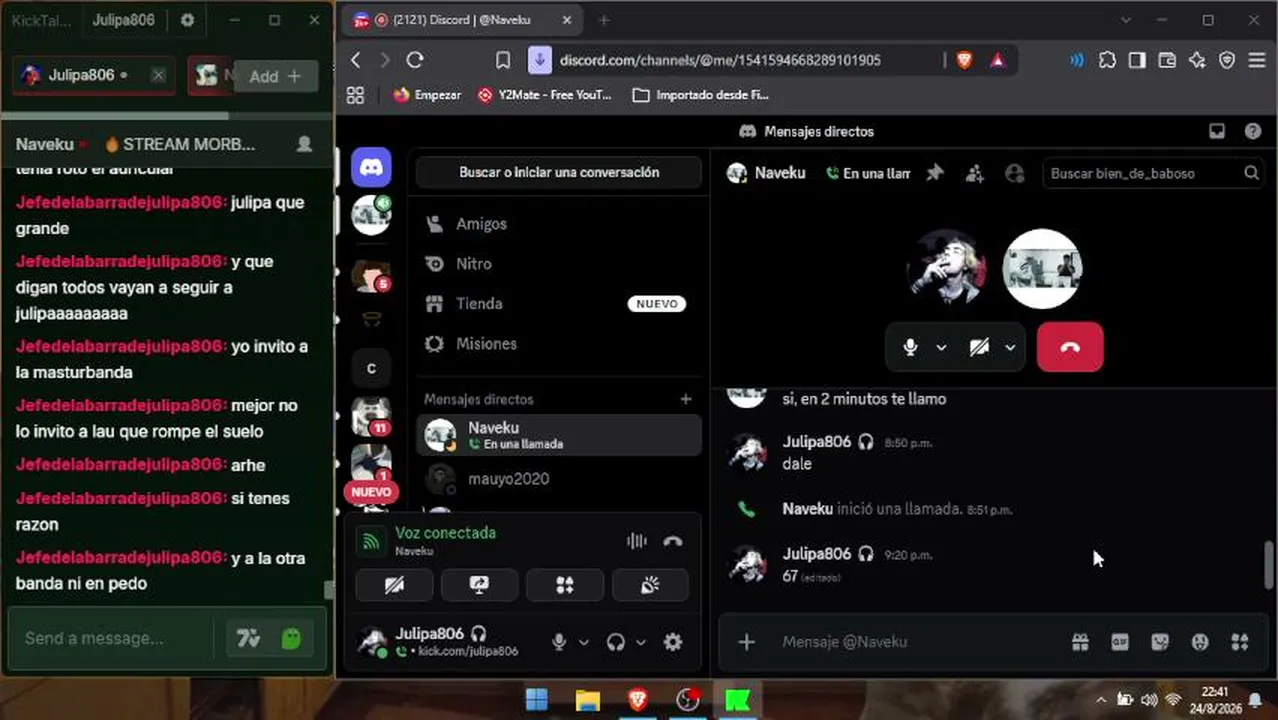
Task: Open Brave Shields icon in address bar
Action: (964, 60)
